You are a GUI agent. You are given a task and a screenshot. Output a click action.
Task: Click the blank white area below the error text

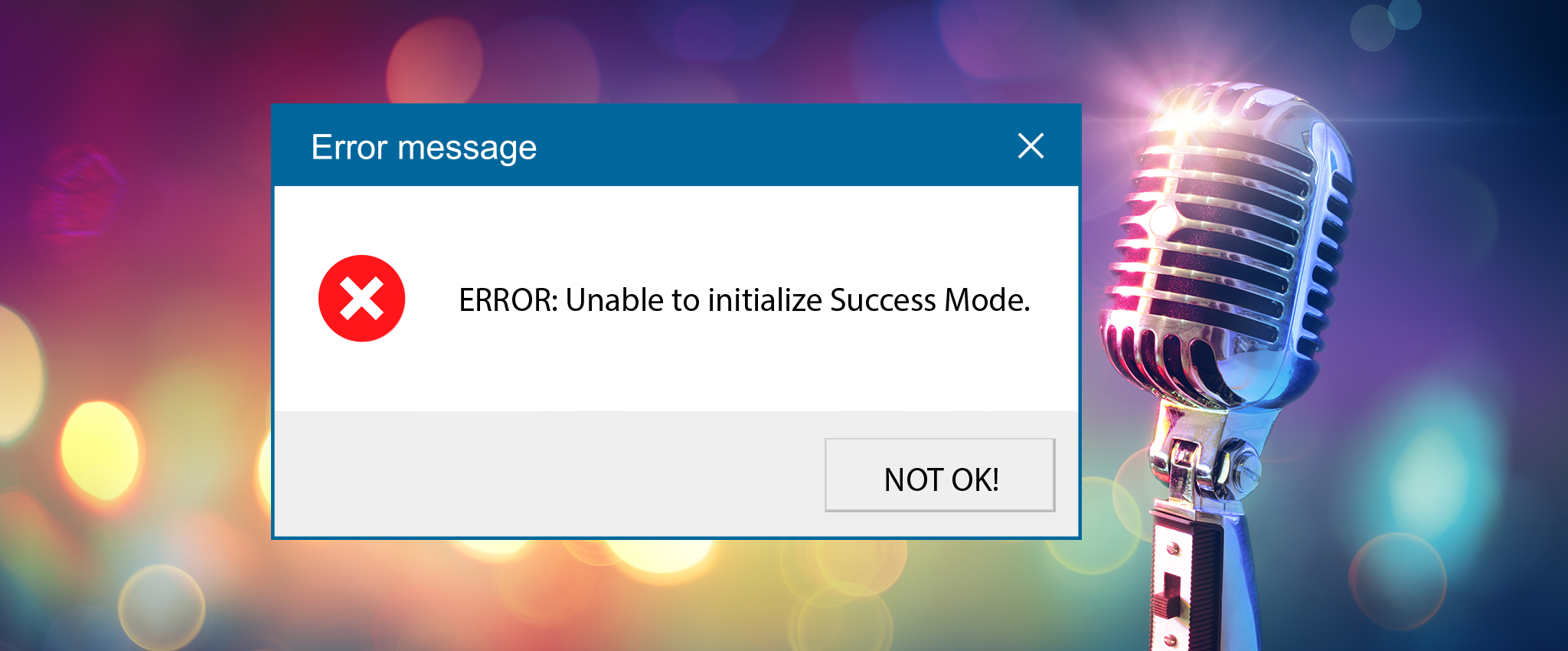pyautogui.click(x=689, y=368)
